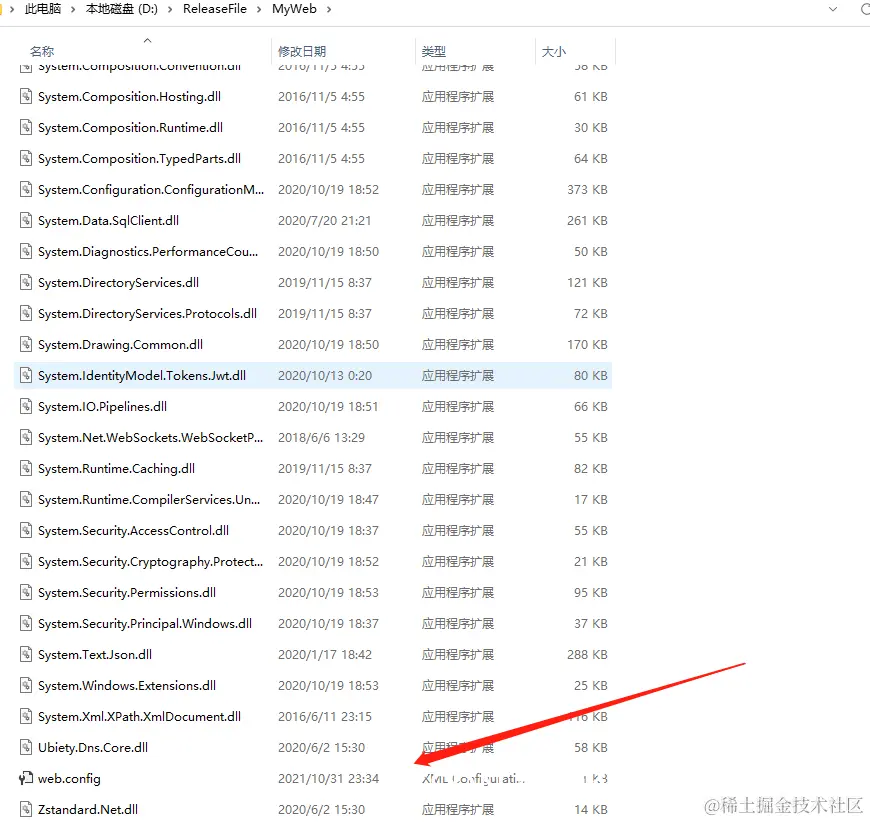The height and width of the screenshot is (822, 870).
Task: Click the Ubiety.Dns.Core.dll file icon
Action: (x=26, y=748)
